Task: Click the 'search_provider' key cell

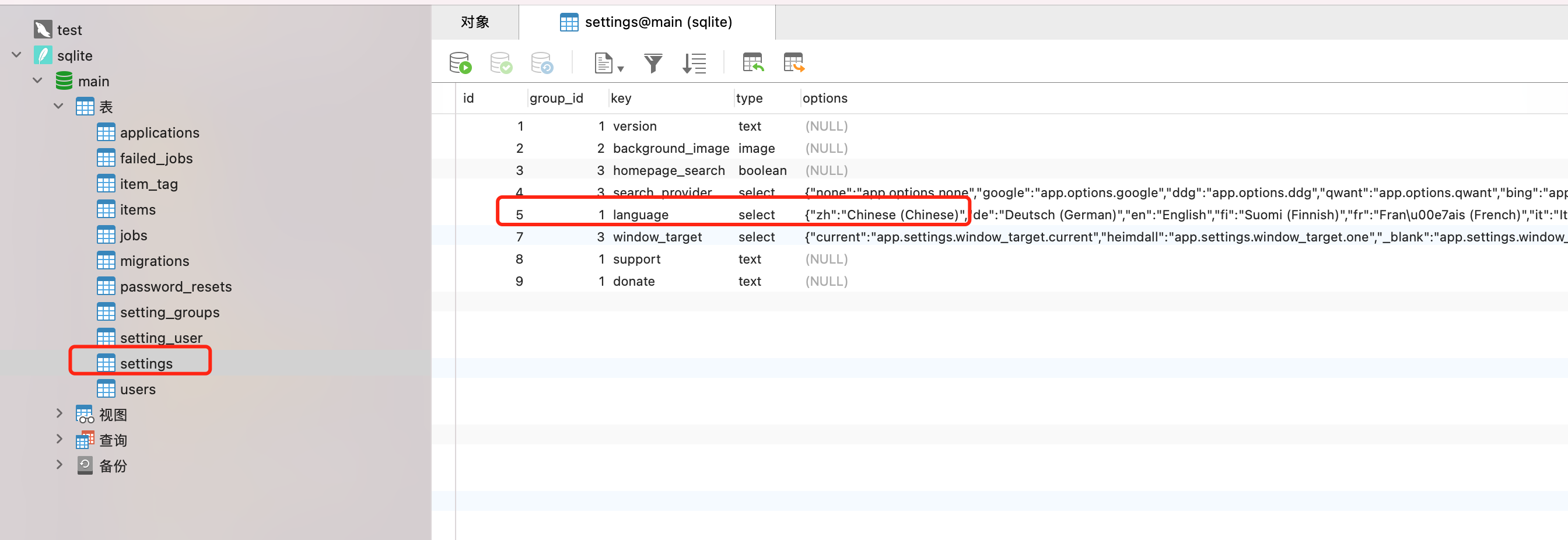Action: coord(671,192)
